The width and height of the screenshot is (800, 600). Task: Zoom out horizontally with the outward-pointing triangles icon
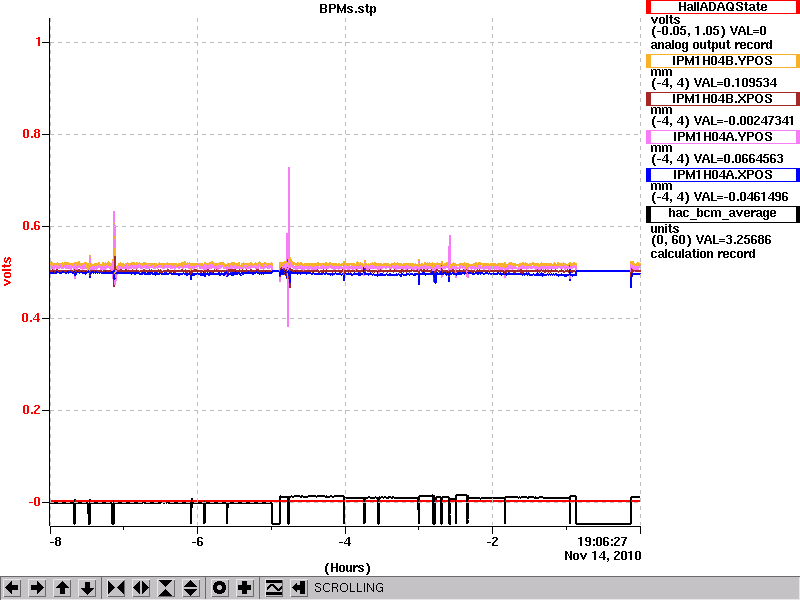[x=141, y=588]
